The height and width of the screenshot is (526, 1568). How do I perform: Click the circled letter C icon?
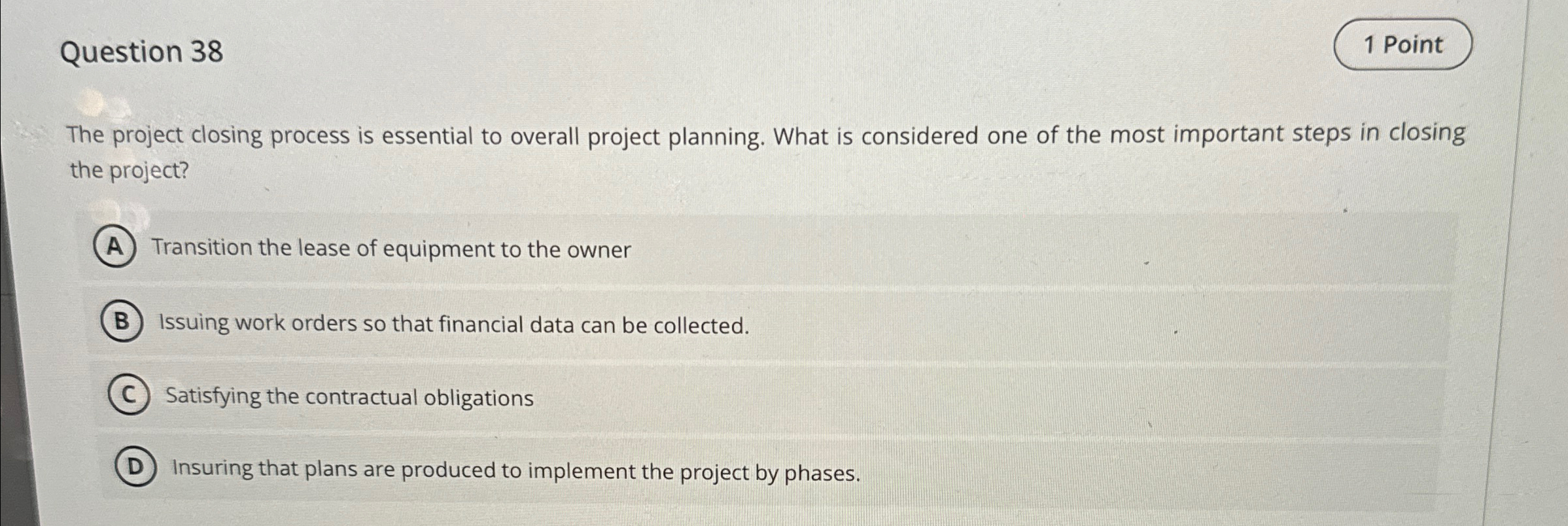[128, 395]
